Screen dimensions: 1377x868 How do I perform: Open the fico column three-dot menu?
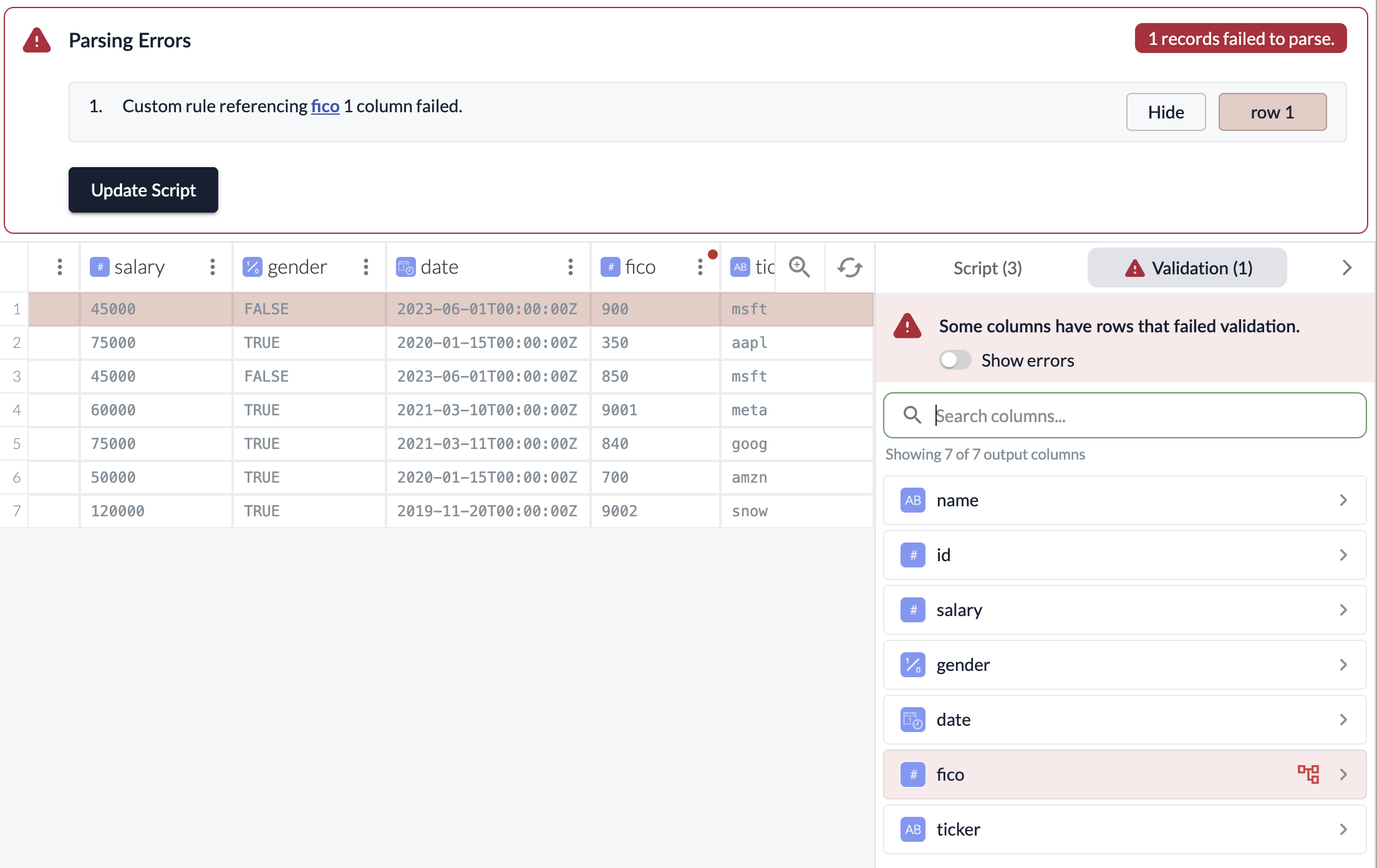700,268
